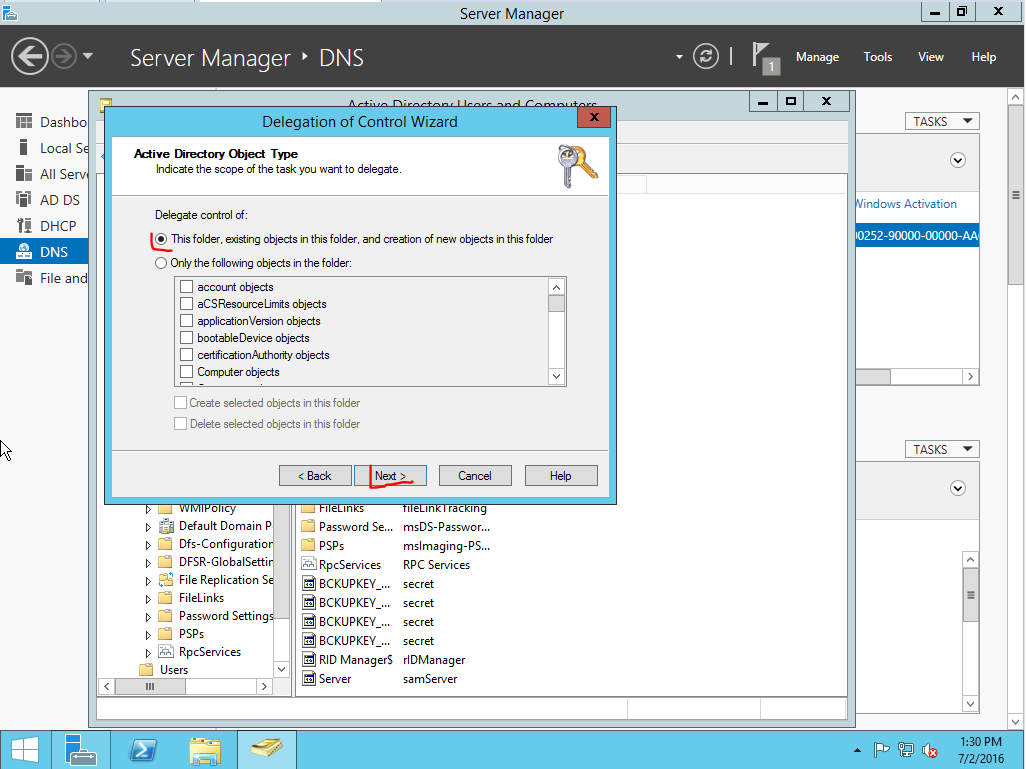Open File Explorer from the taskbar
1026x769 pixels.
pos(205,750)
